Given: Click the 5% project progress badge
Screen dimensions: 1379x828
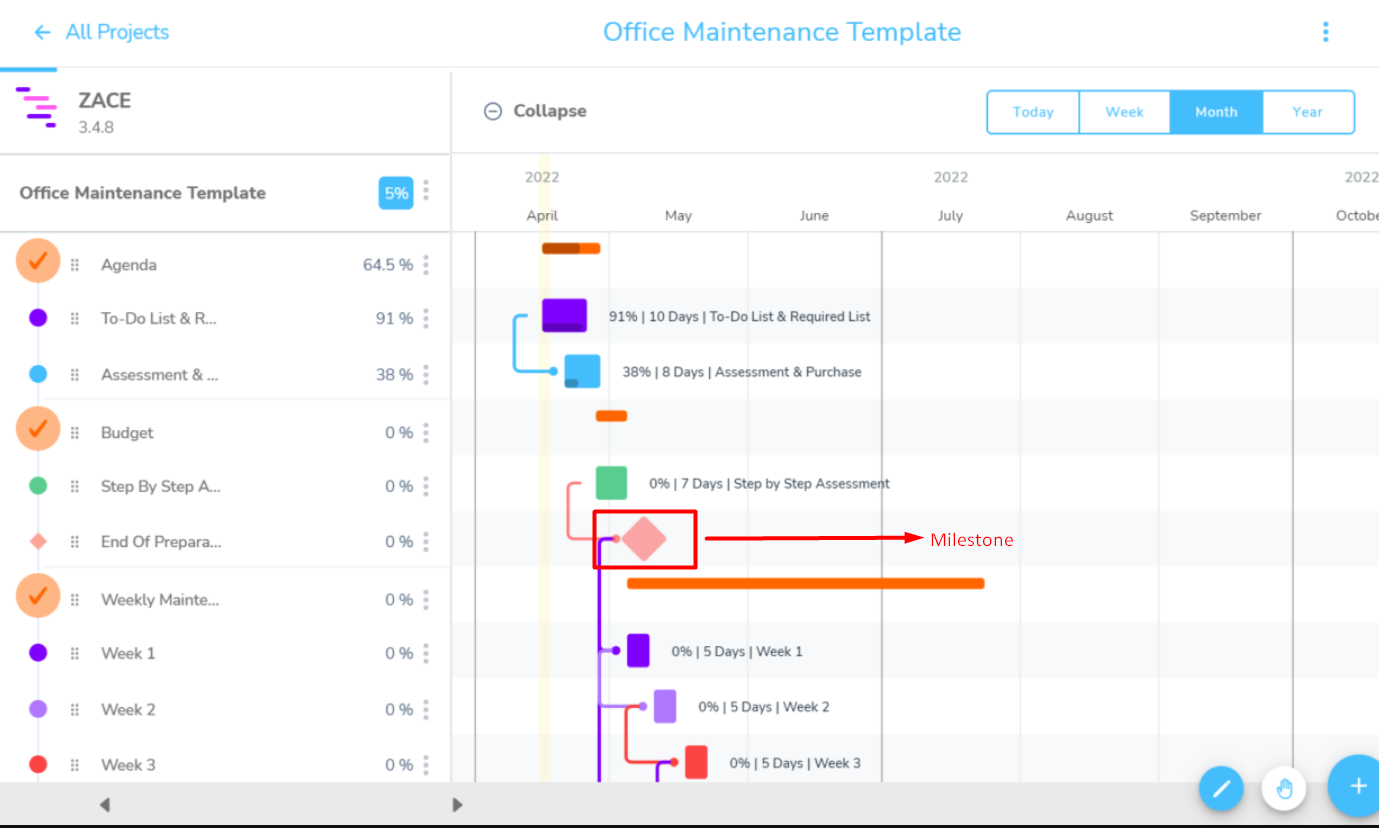Looking at the screenshot, I should (x=395, y=192).
